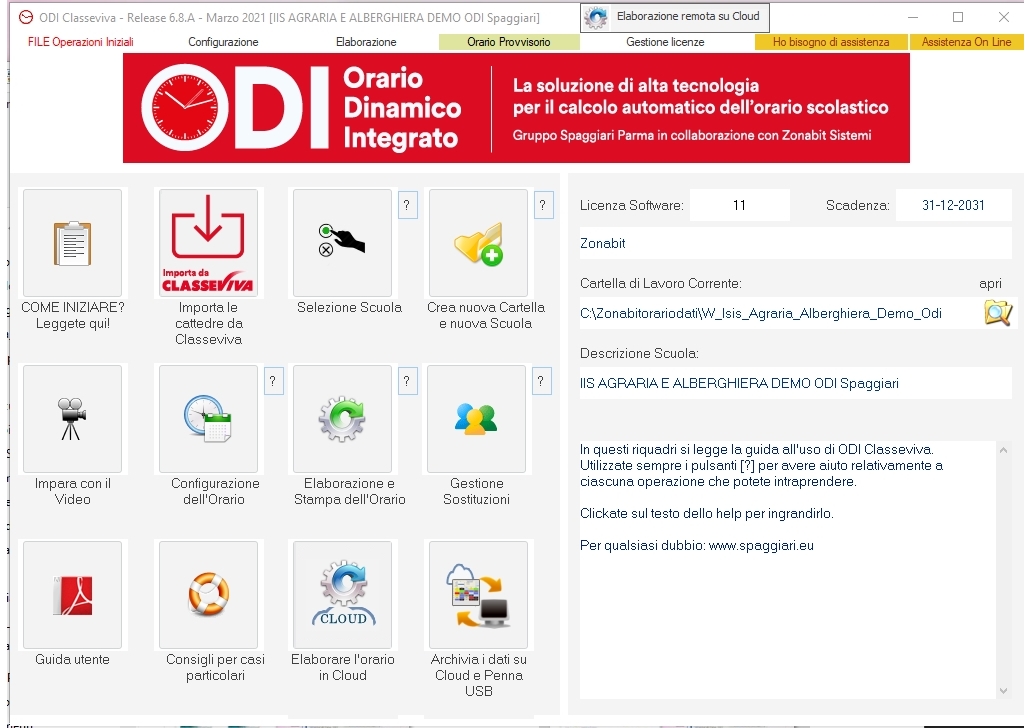Show help for Crea nuova Cartella [?]

[543, 206]
